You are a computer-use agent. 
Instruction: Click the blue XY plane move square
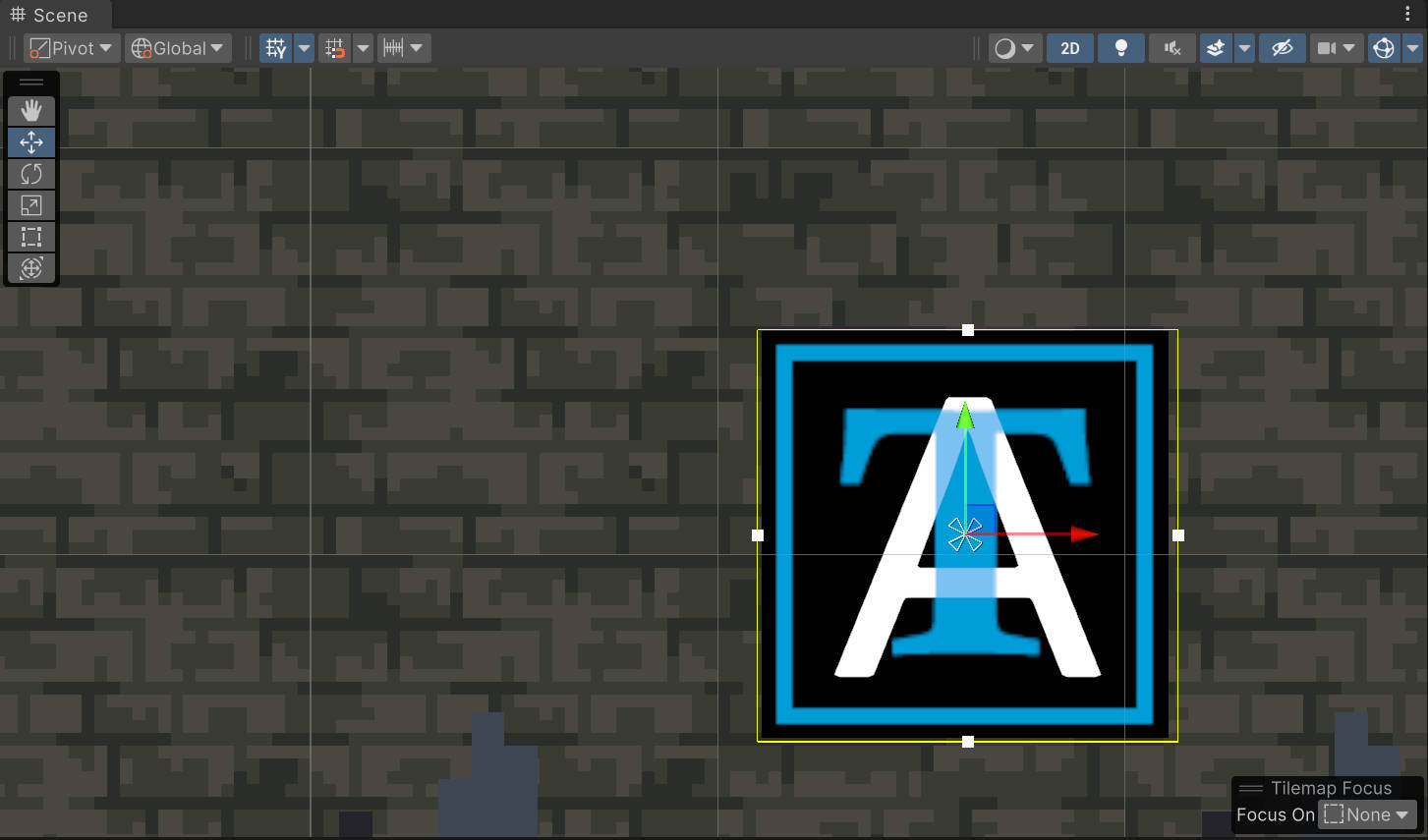click(x=981, y=520)
